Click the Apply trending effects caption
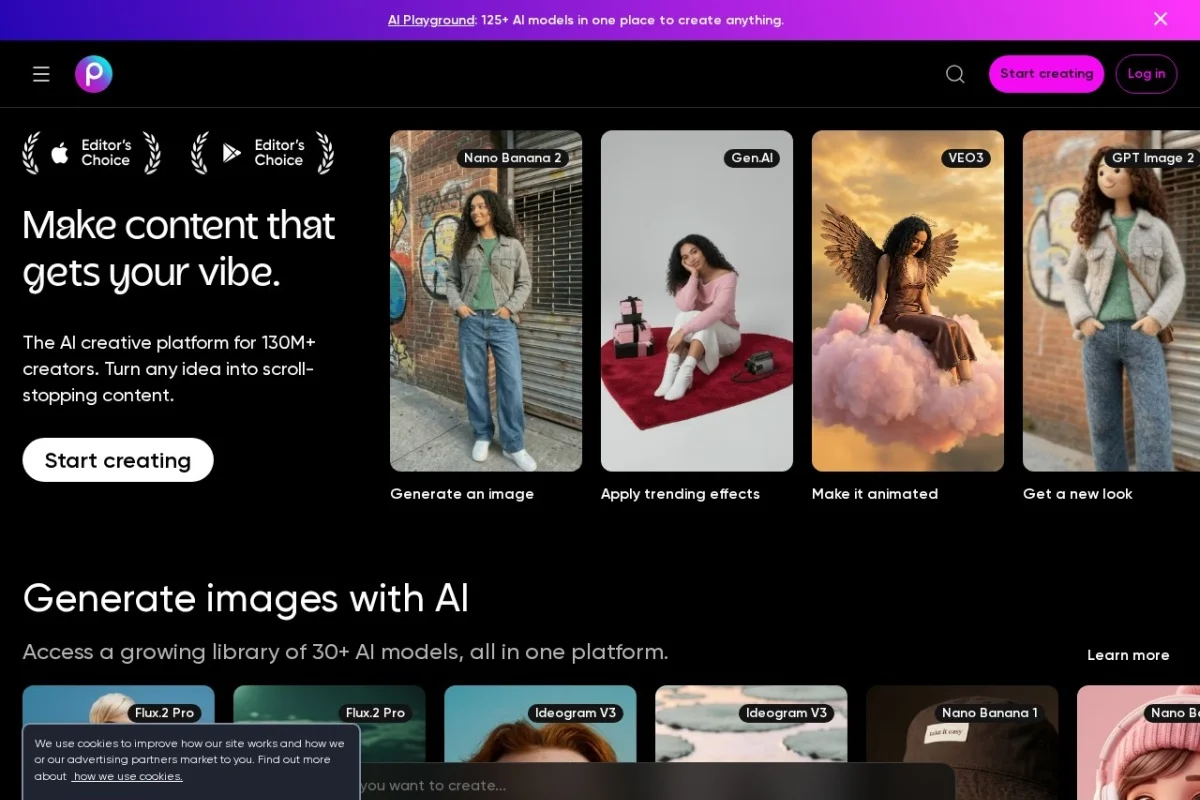 [x=680, y=494]
